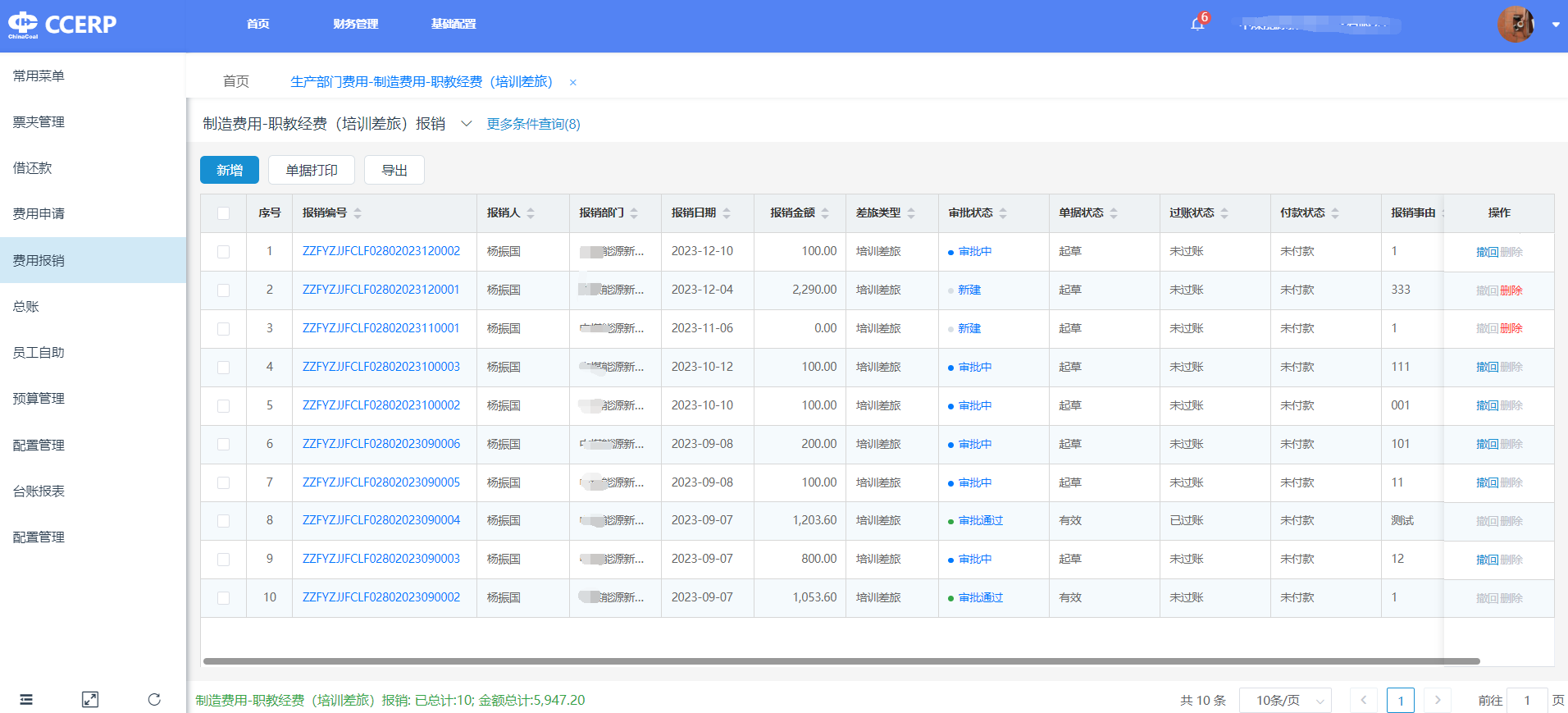This screenshot has width=1568, height=713.
Task: Click the 单据打印 button
Action: coord(312,170)
